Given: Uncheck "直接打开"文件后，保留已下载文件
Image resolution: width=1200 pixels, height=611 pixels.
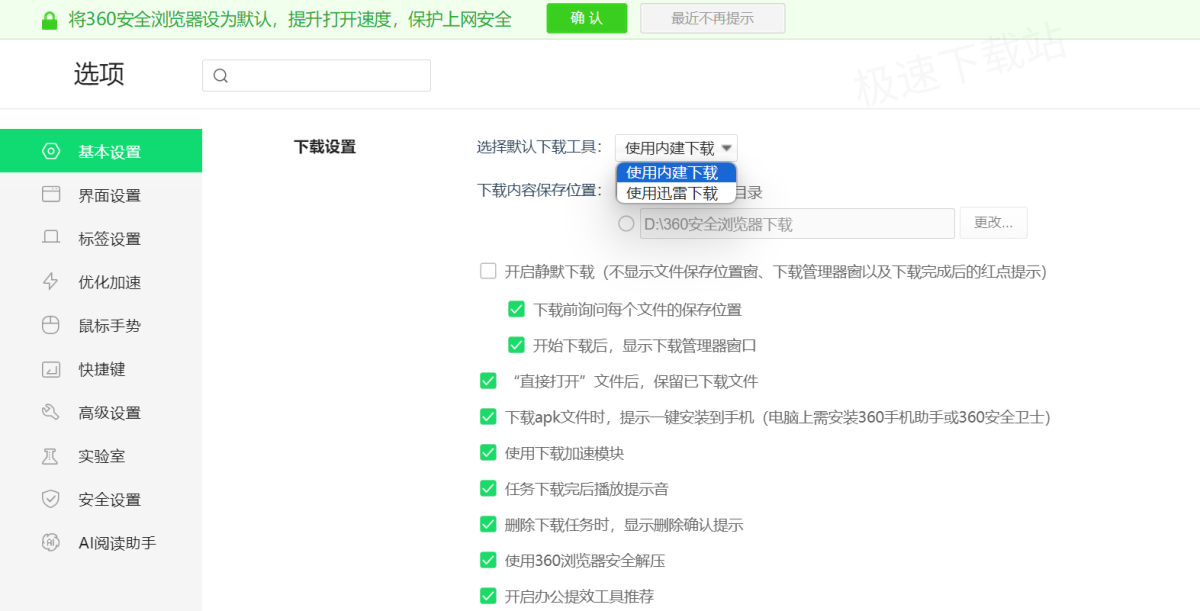Looking at the screenshot, I should click(x=488, y=381).
